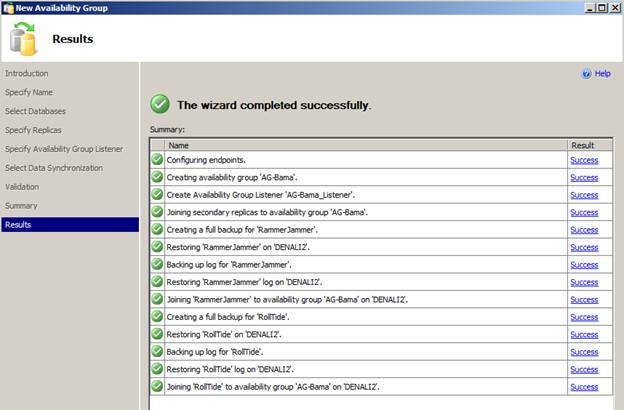Select the "Creating availability group 'AG-Bama'." text
This screenshot has width=624, height=410.
pos(232,178)
